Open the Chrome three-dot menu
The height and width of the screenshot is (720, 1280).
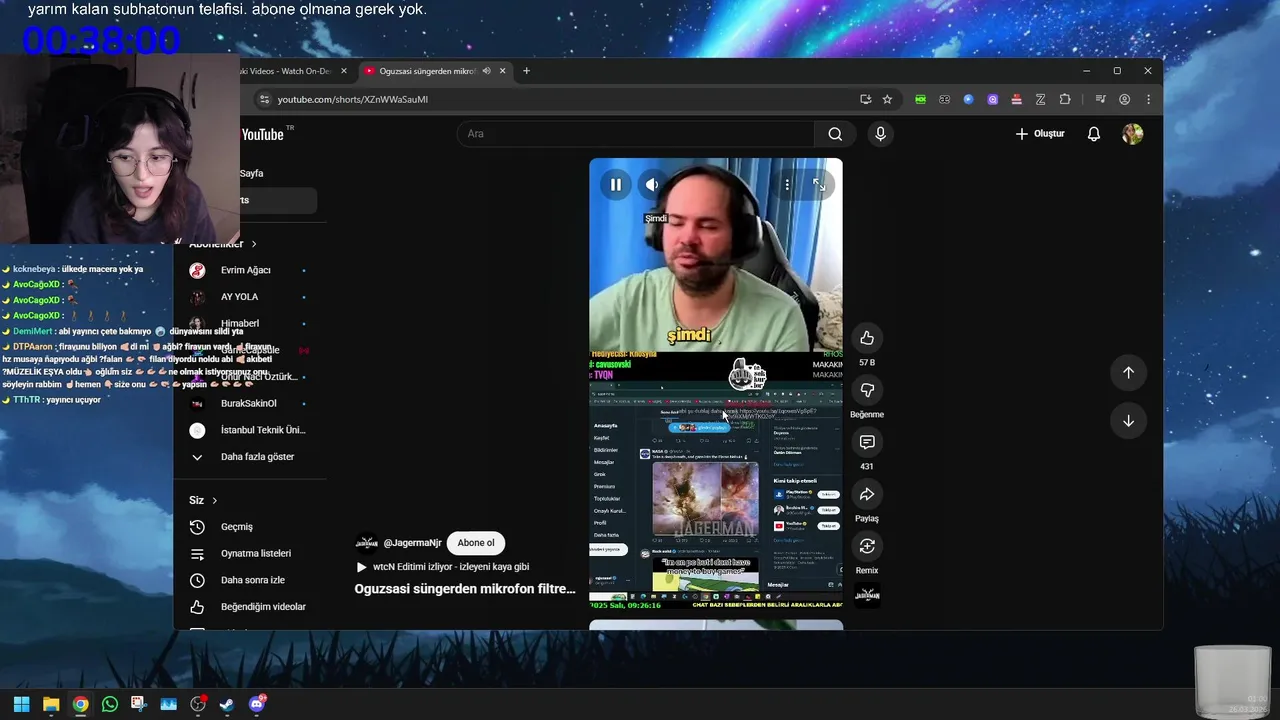1148,99
